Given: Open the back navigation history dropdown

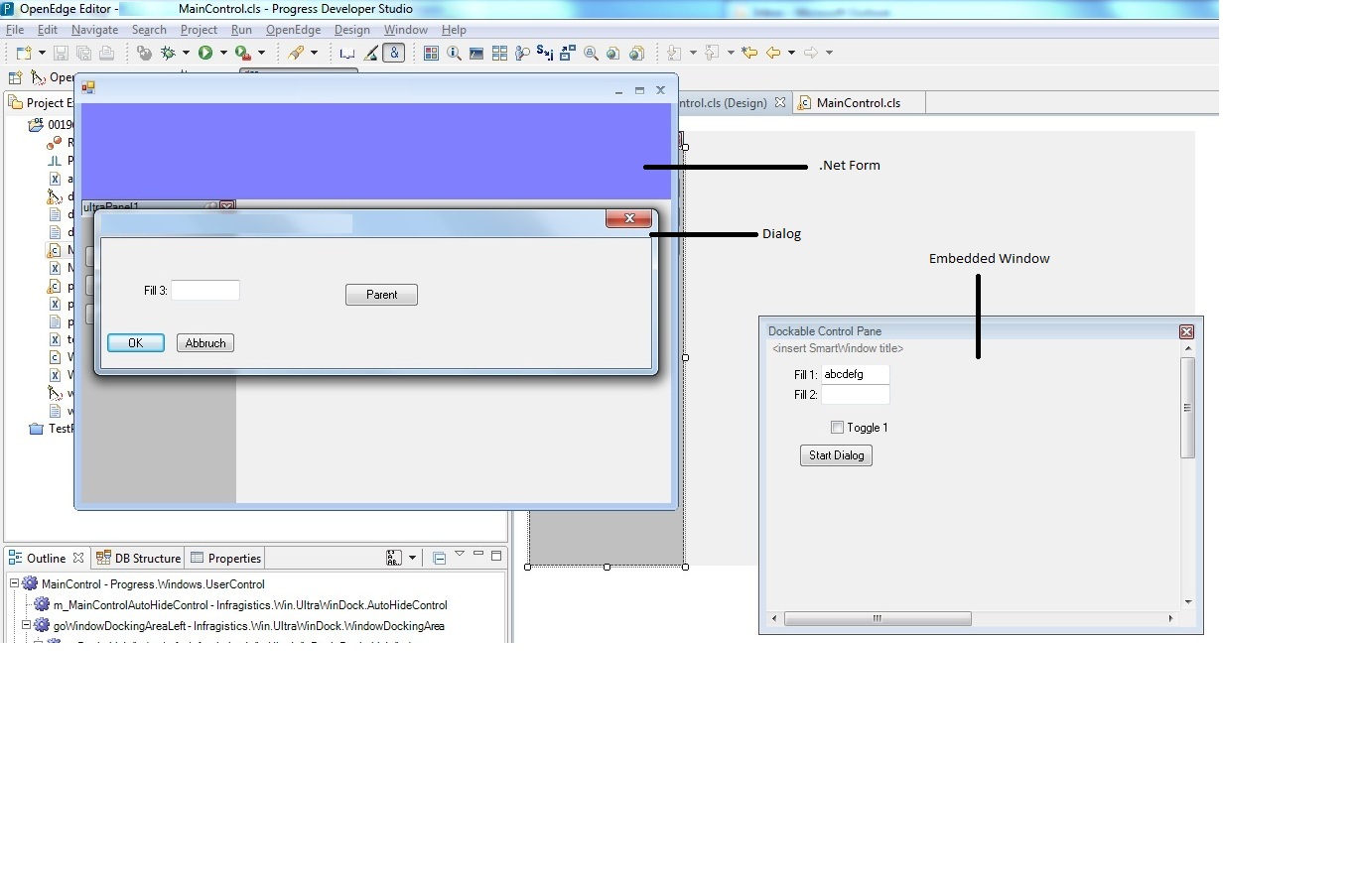Looking at the screenshot, I should tap(791, 53).
